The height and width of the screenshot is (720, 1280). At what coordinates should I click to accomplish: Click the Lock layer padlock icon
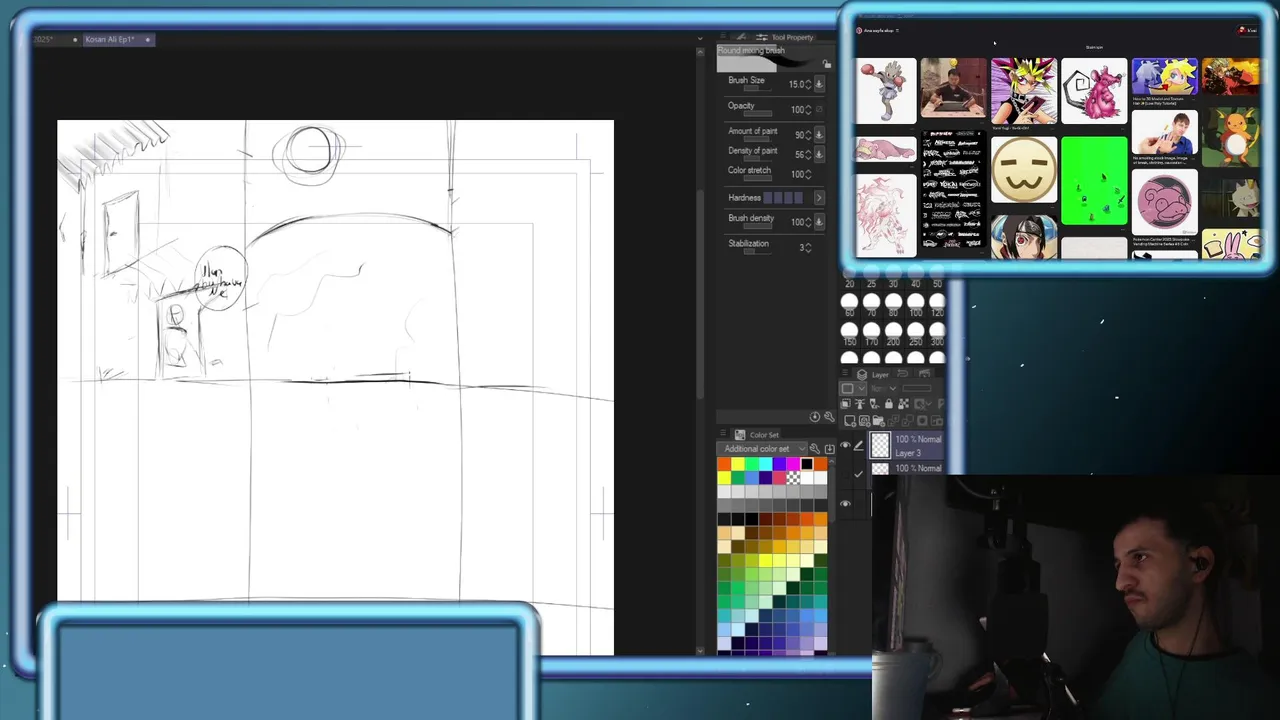(x=889, y=404)
